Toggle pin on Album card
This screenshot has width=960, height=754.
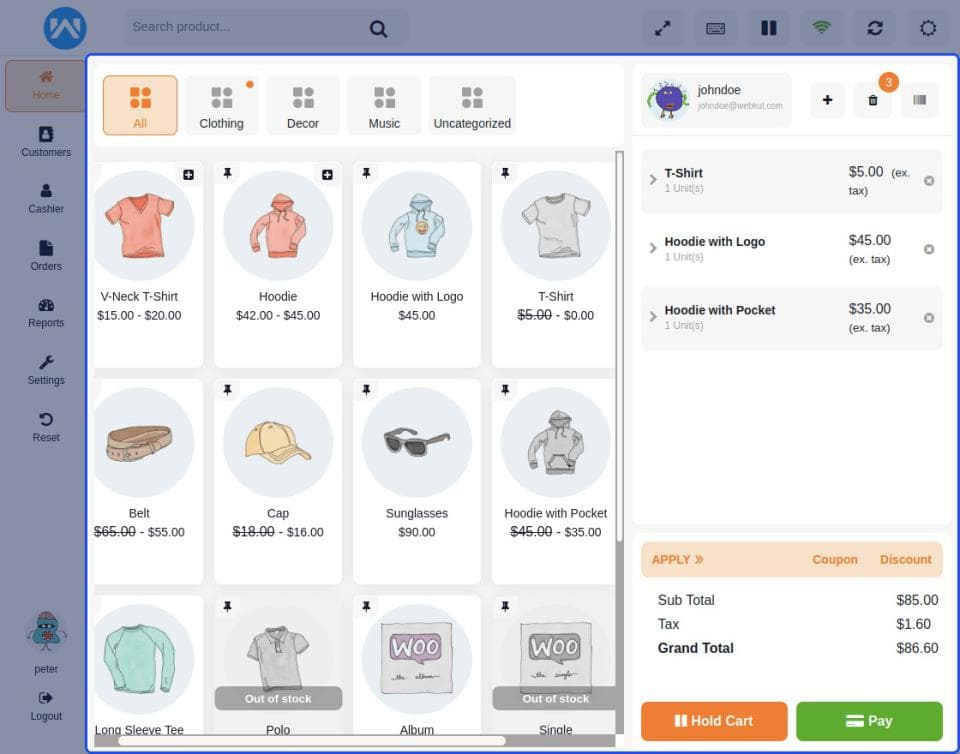point(366,607)
